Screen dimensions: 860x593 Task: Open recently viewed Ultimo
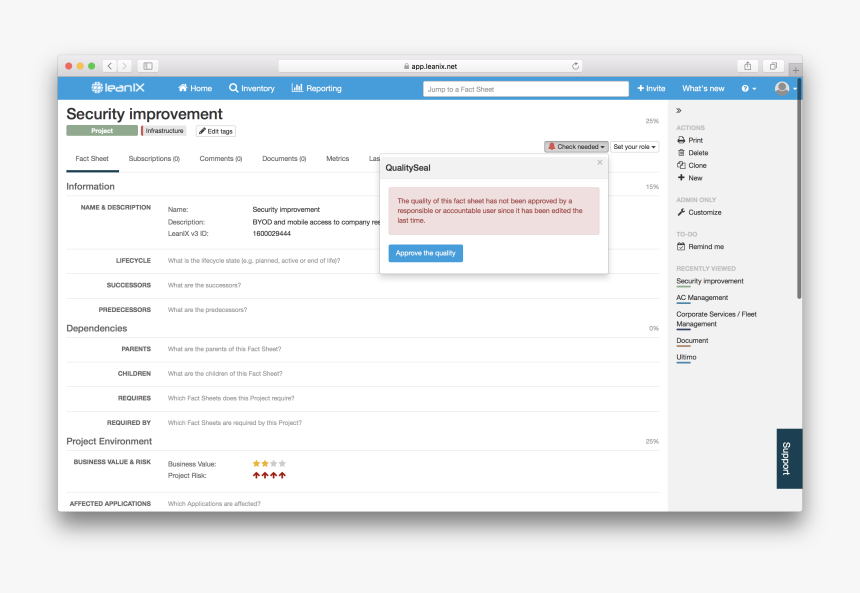click(x=686, y=357)
